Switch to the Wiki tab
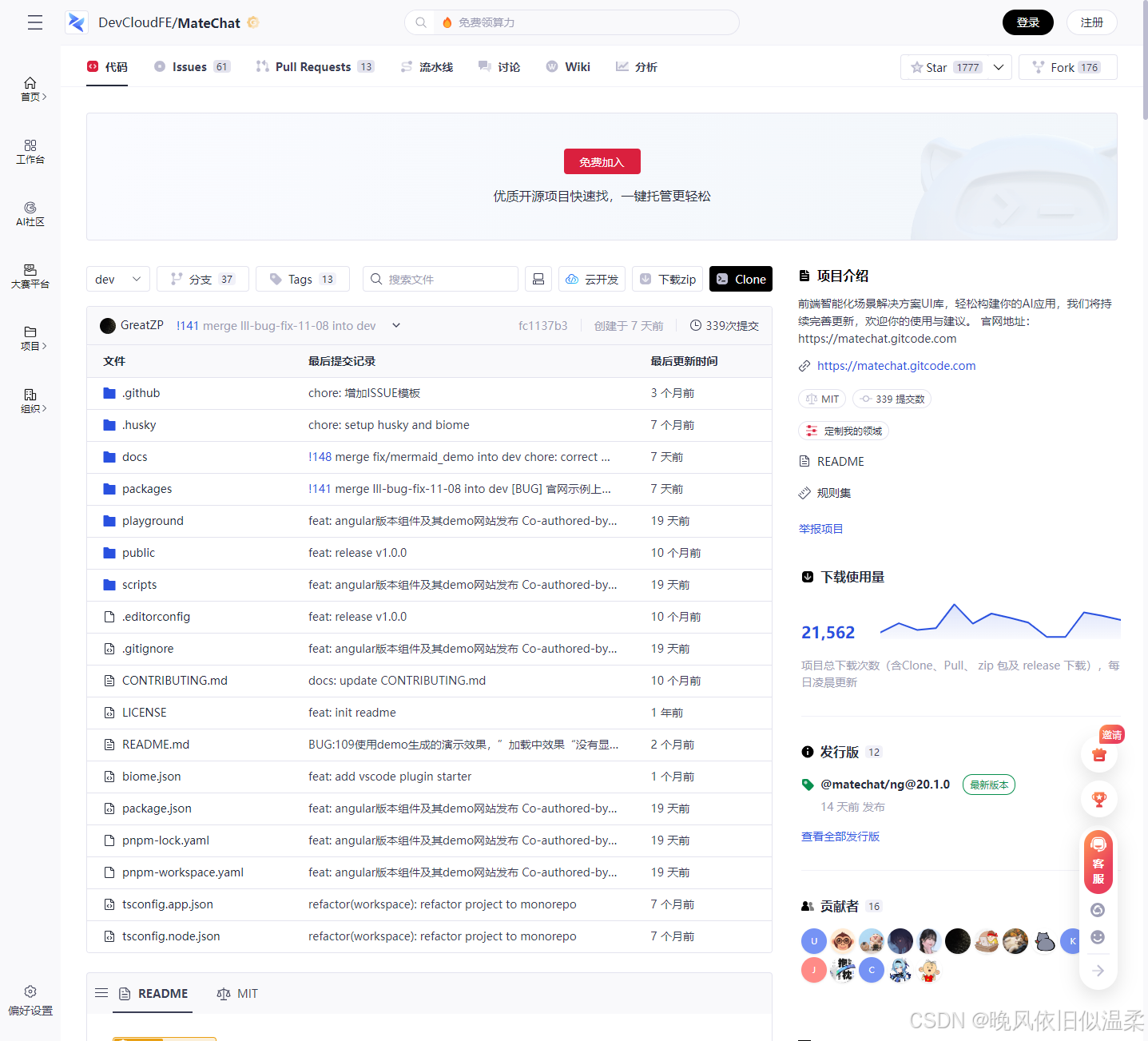Image resolution: width=1148 pixels, height=1041 pixels. pyautogui.click(x=568, y=67)
